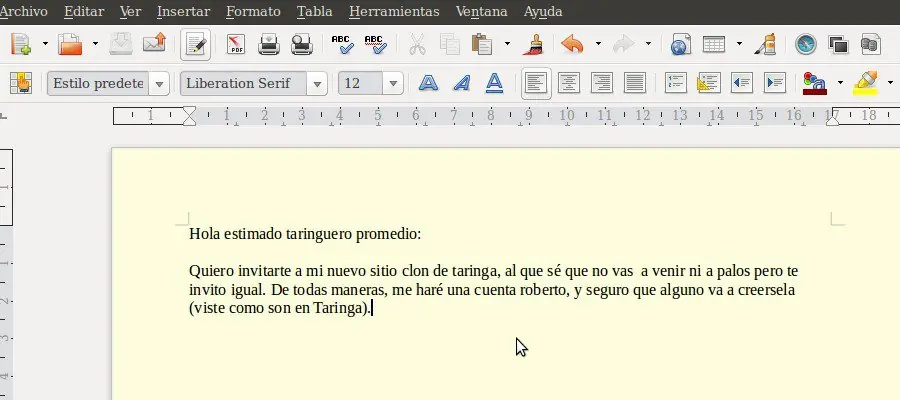The image size is (900, 400).
Task: Toggle underline text formatting
Action: (494, 83)
